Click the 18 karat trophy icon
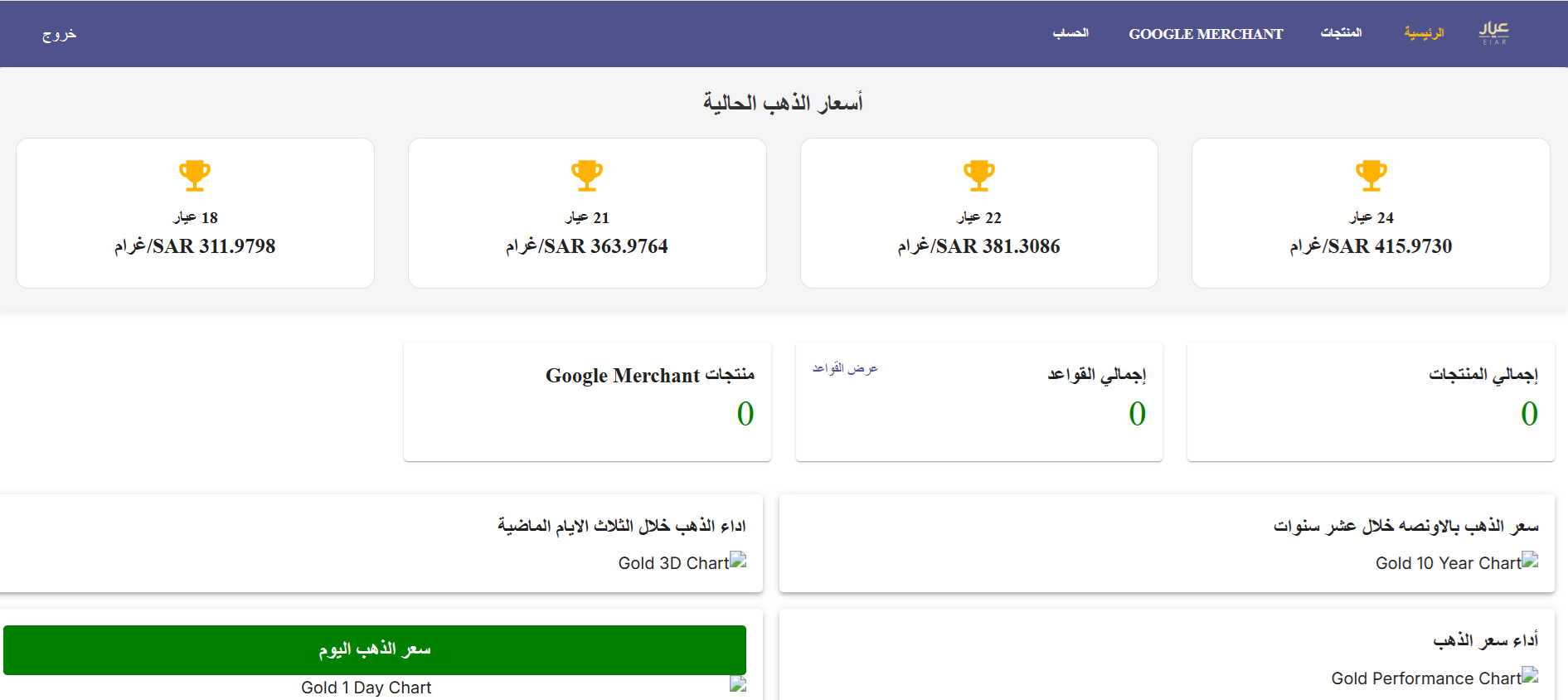Viewport: 1568px width, 700px height. pos(195,175)
